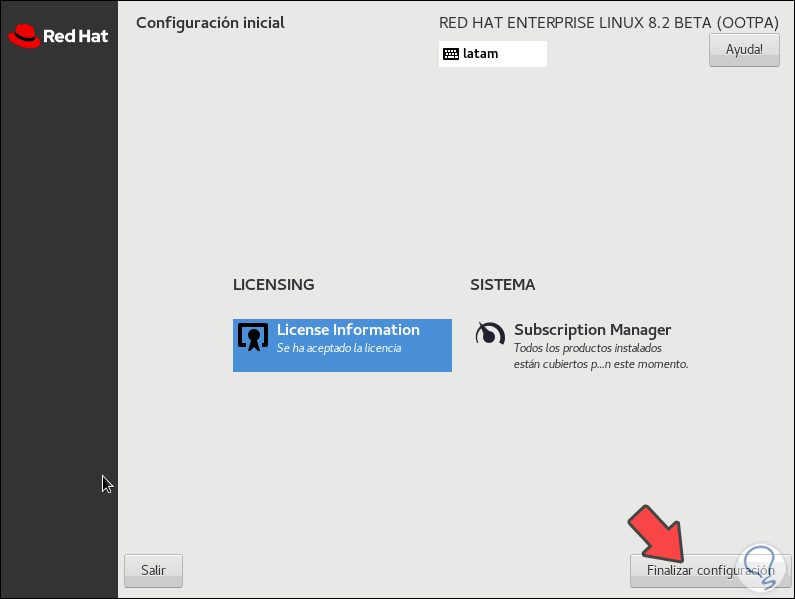Open the Subscription Manager title
Screen dimensions: 795x599
592,330
